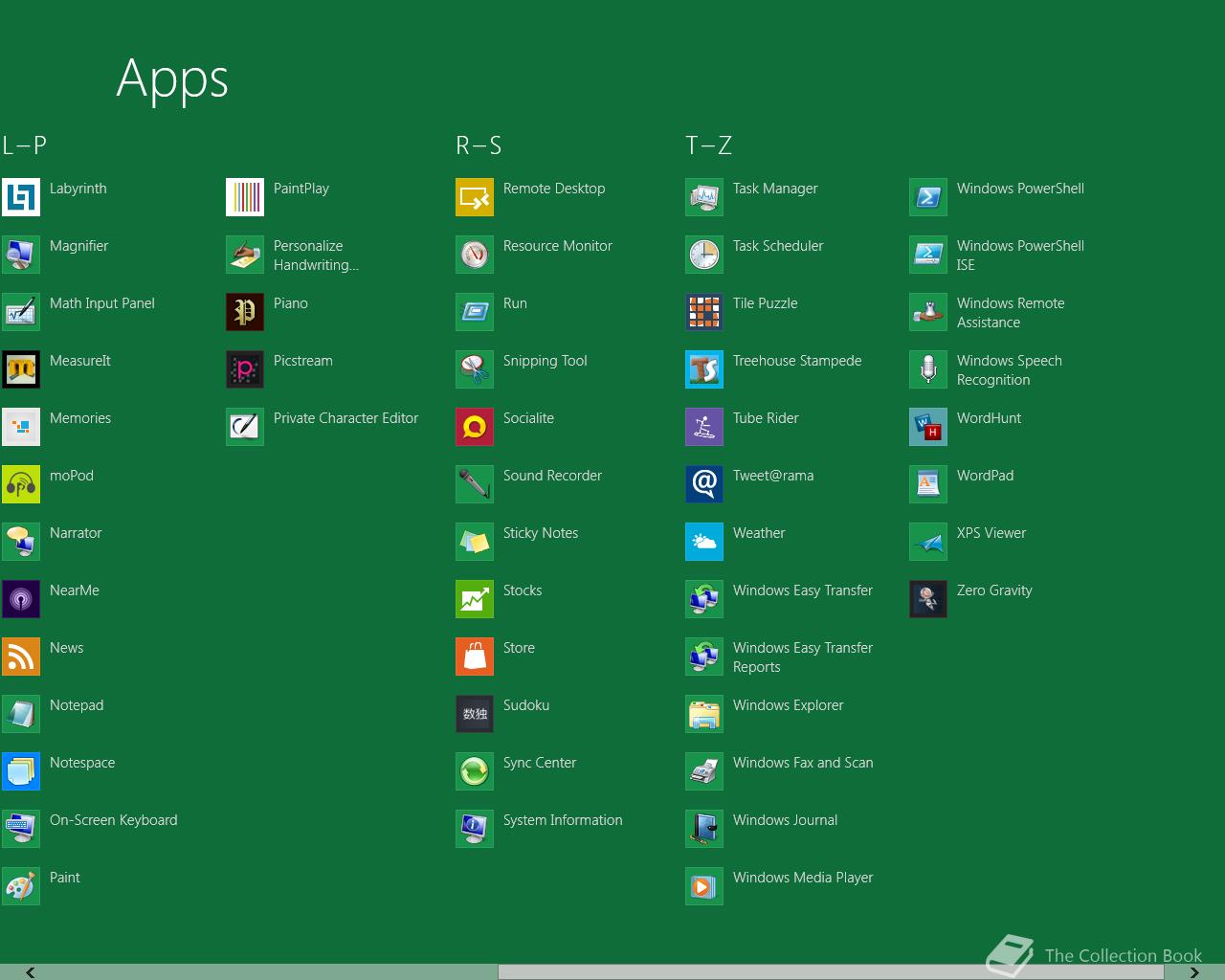Click the Personalize Handwriting label
The image size is (1225, 980).
tap(316, 256)
